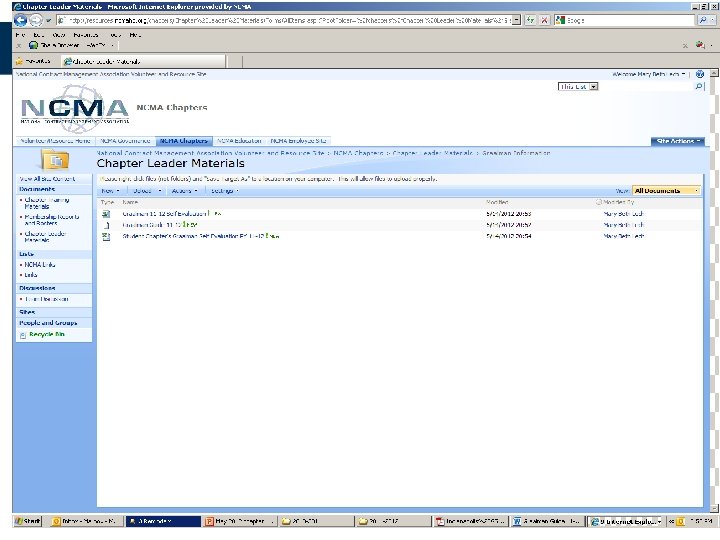The width and height of the screenshot is (720, 540).
Task: Select the NCMA Chapters tab
Action: point(184,141)
